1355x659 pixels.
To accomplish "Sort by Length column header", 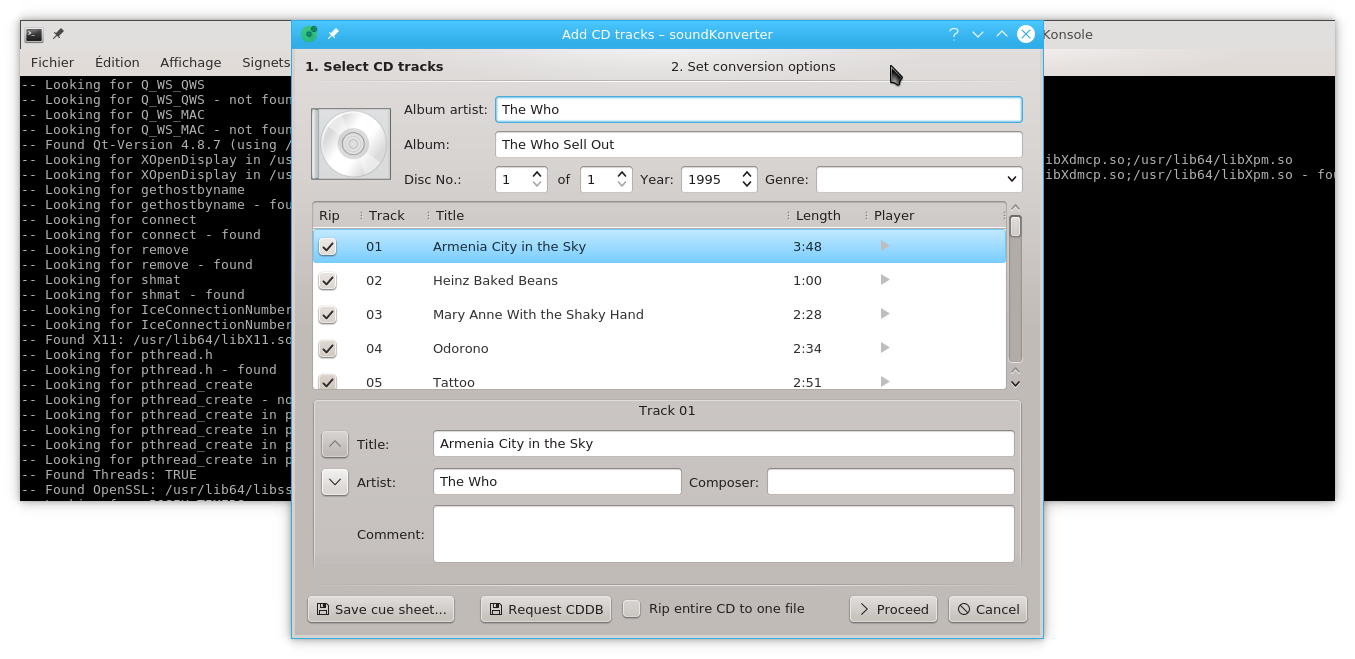I will point(826,215).
